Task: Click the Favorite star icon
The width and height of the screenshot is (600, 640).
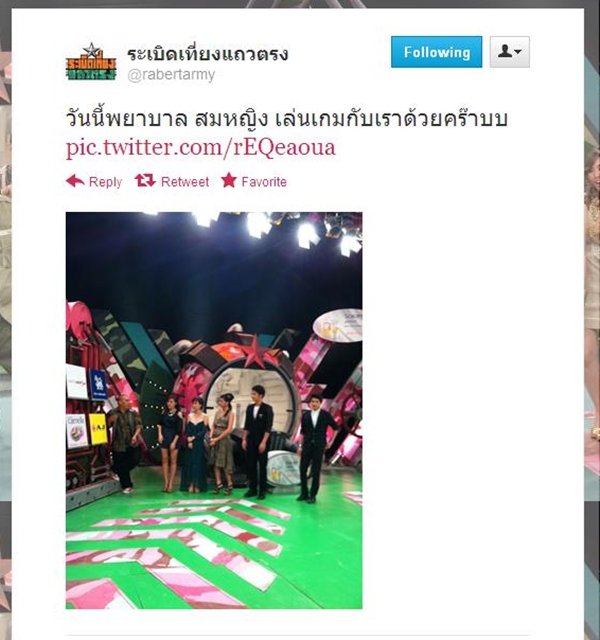Action: (x=229, y=180)
